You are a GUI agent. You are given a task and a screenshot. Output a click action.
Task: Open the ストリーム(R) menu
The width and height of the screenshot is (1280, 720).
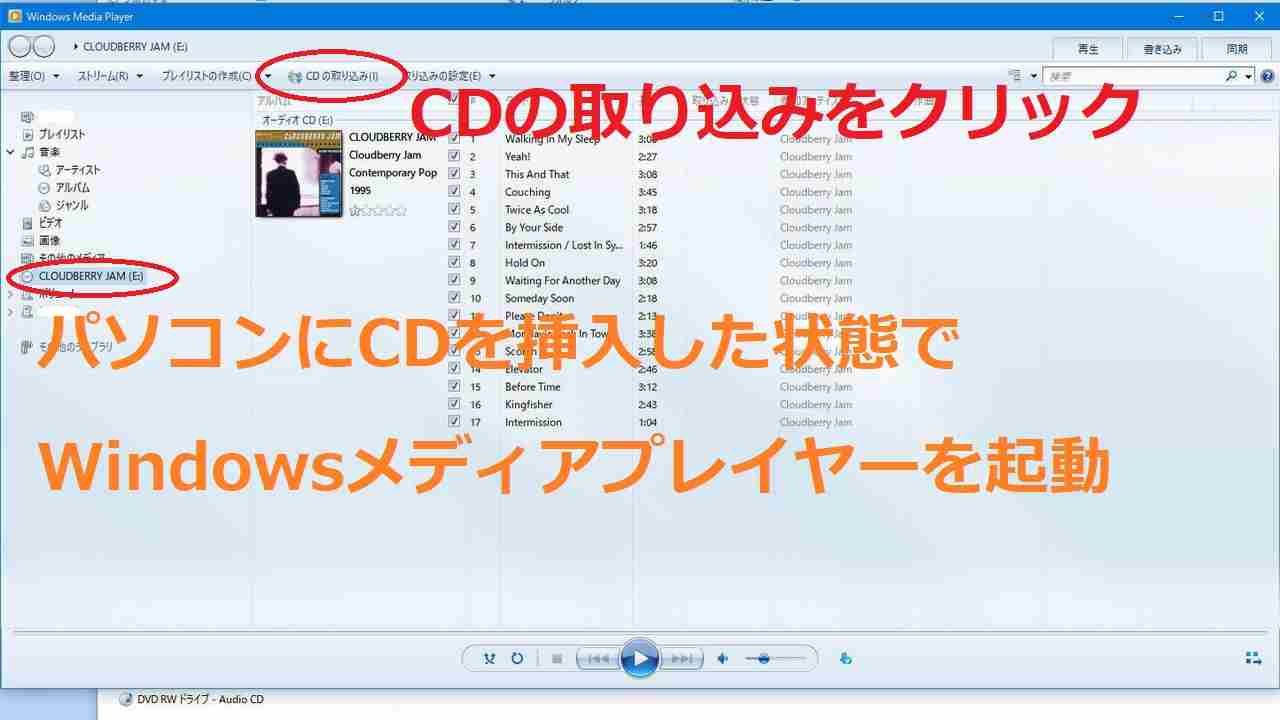[x=110, y=76]
